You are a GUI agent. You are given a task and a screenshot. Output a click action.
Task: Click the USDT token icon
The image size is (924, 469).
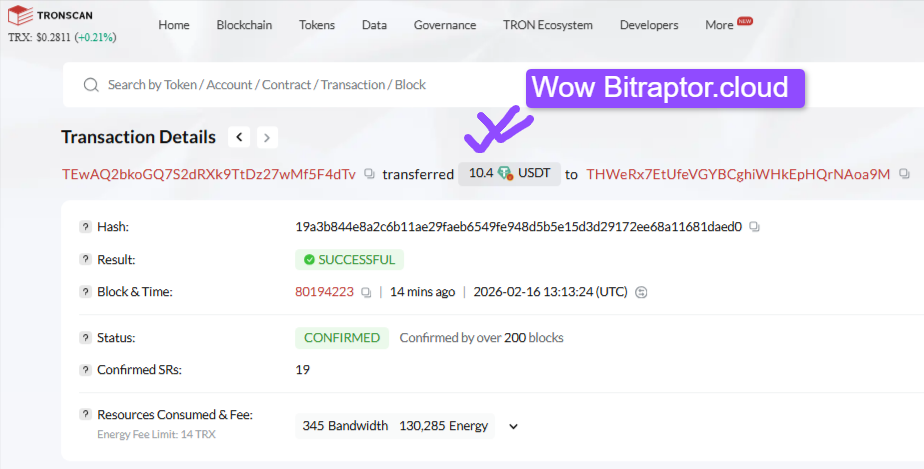point(506,174)
